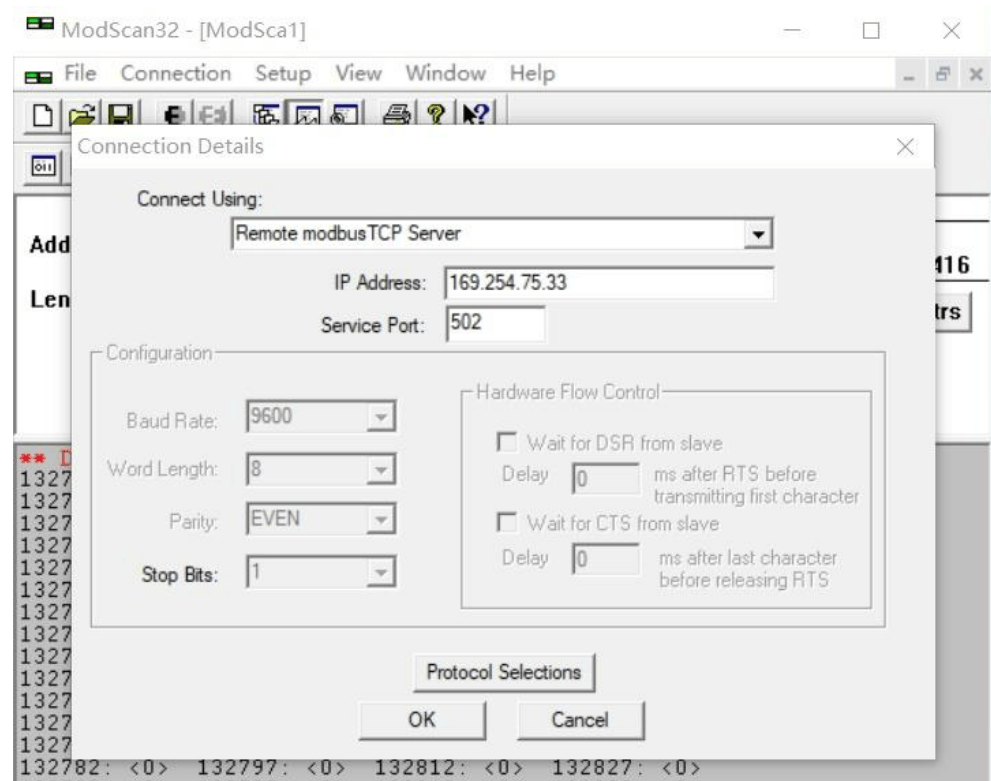The height and width of the screenshot is (781, 991).
Task: Expand the Stop Bits combo box
Action: [380, 572]
